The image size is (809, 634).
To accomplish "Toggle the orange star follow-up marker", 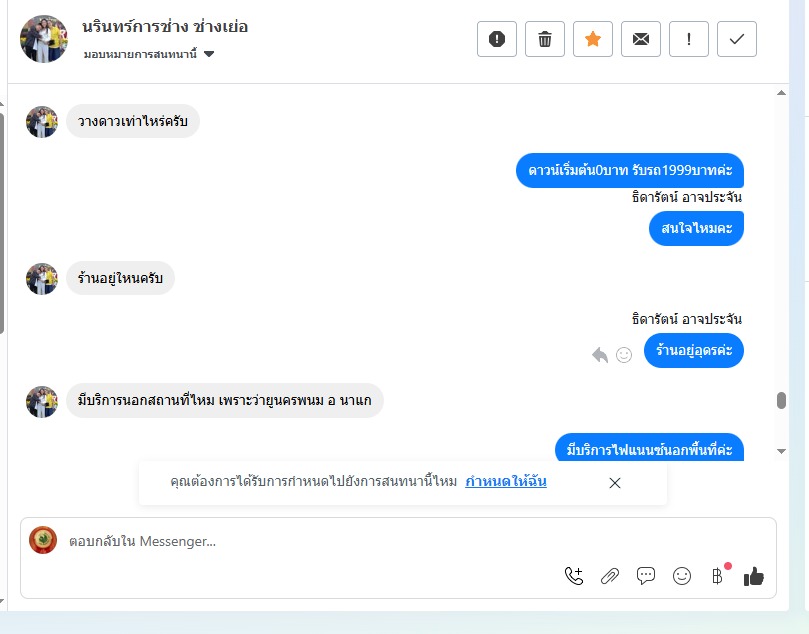I will [x=593, y=39].
